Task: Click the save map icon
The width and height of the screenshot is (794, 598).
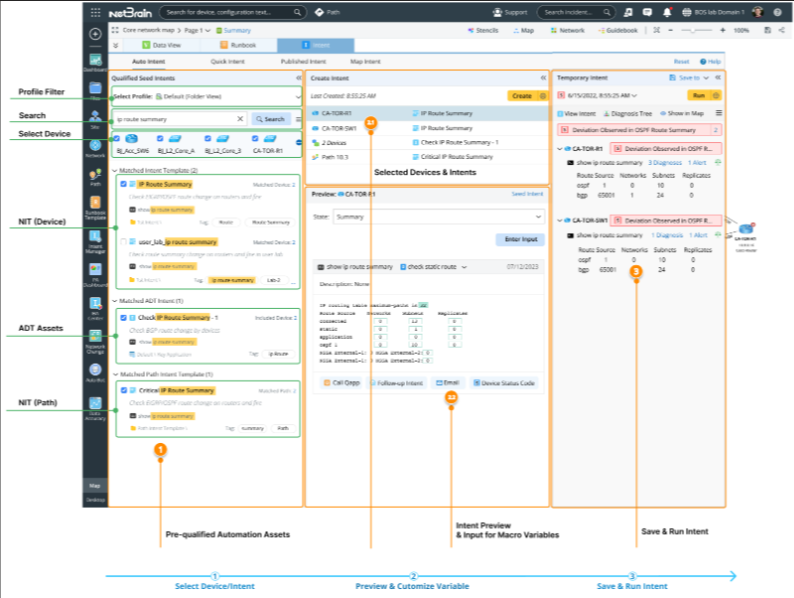Action: tap(768, 30)
